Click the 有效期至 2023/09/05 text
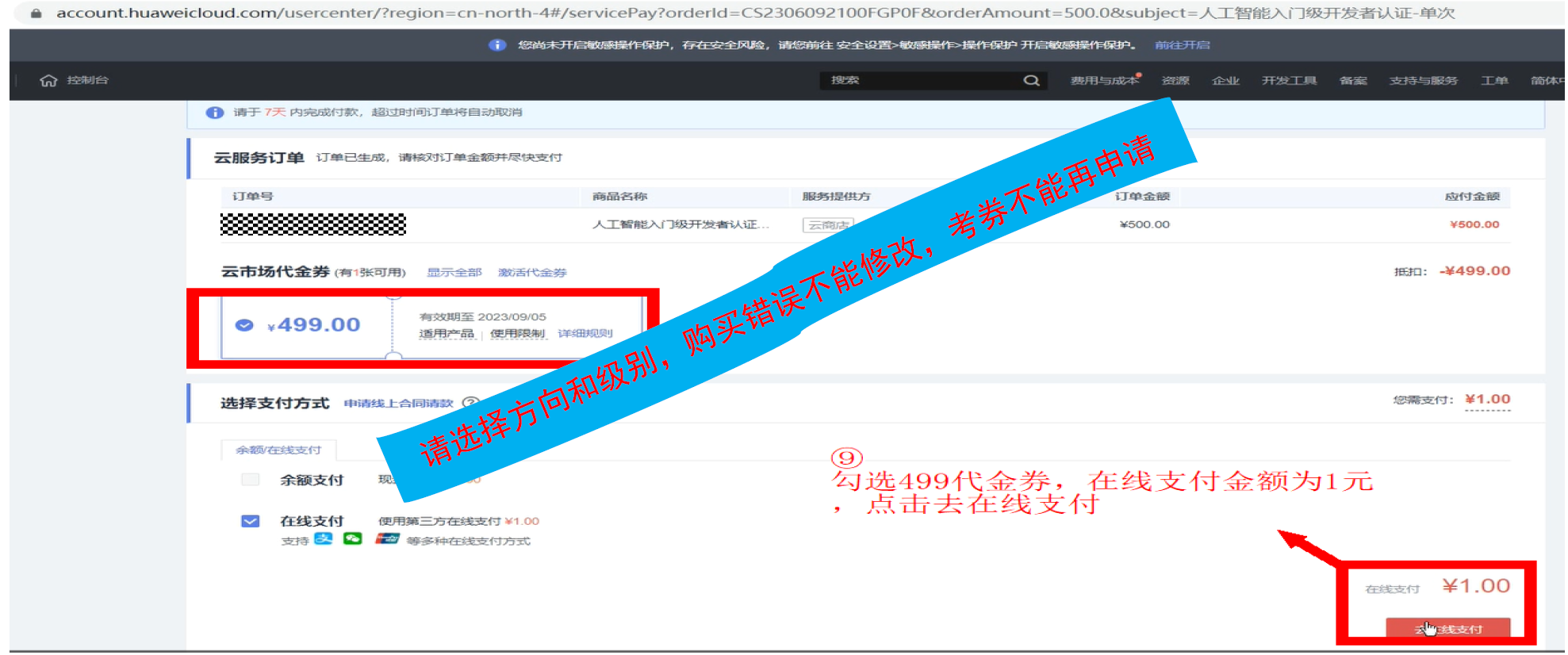The image size is (1568, 655). click(x=482, y=316)
